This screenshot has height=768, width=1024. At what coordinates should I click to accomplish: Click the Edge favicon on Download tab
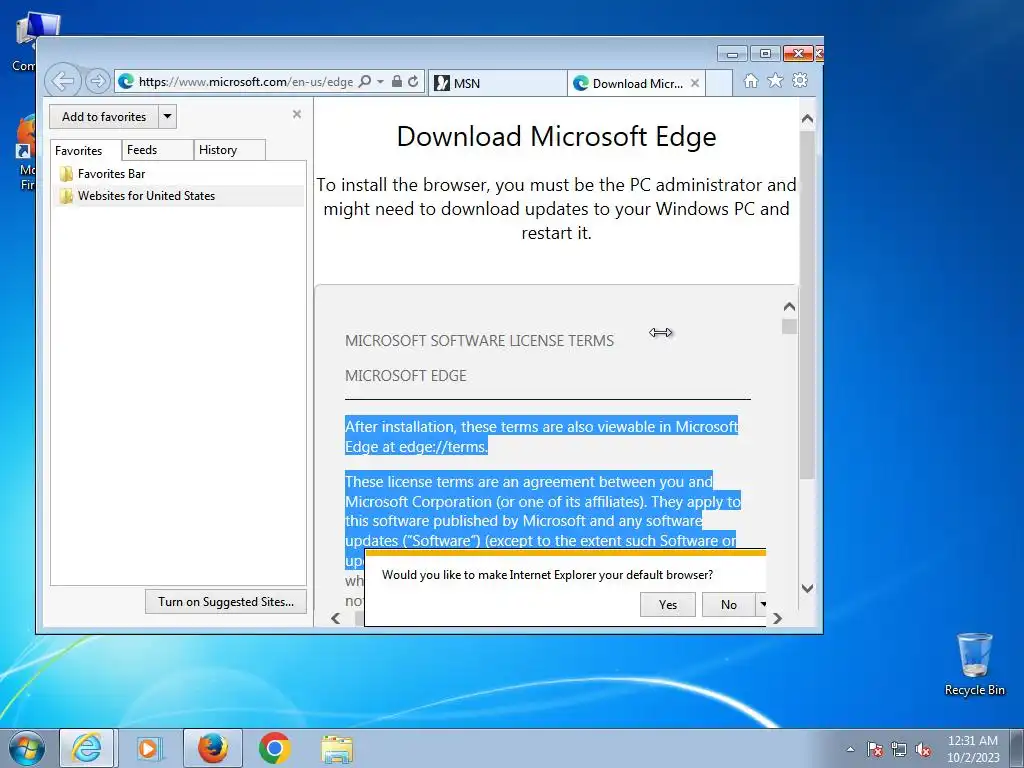[x=581, y=83]
